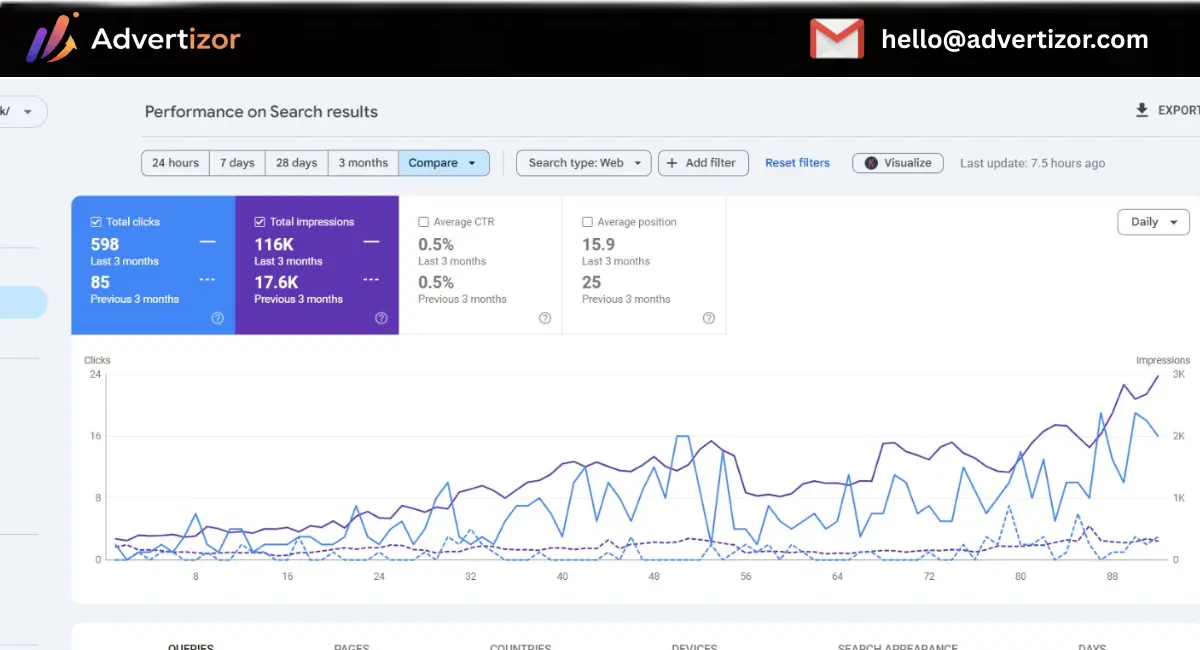Viewport: 1200px width, 650px height.
Task: Click the question mark on Average CTR card
Action: click(544, 318)
